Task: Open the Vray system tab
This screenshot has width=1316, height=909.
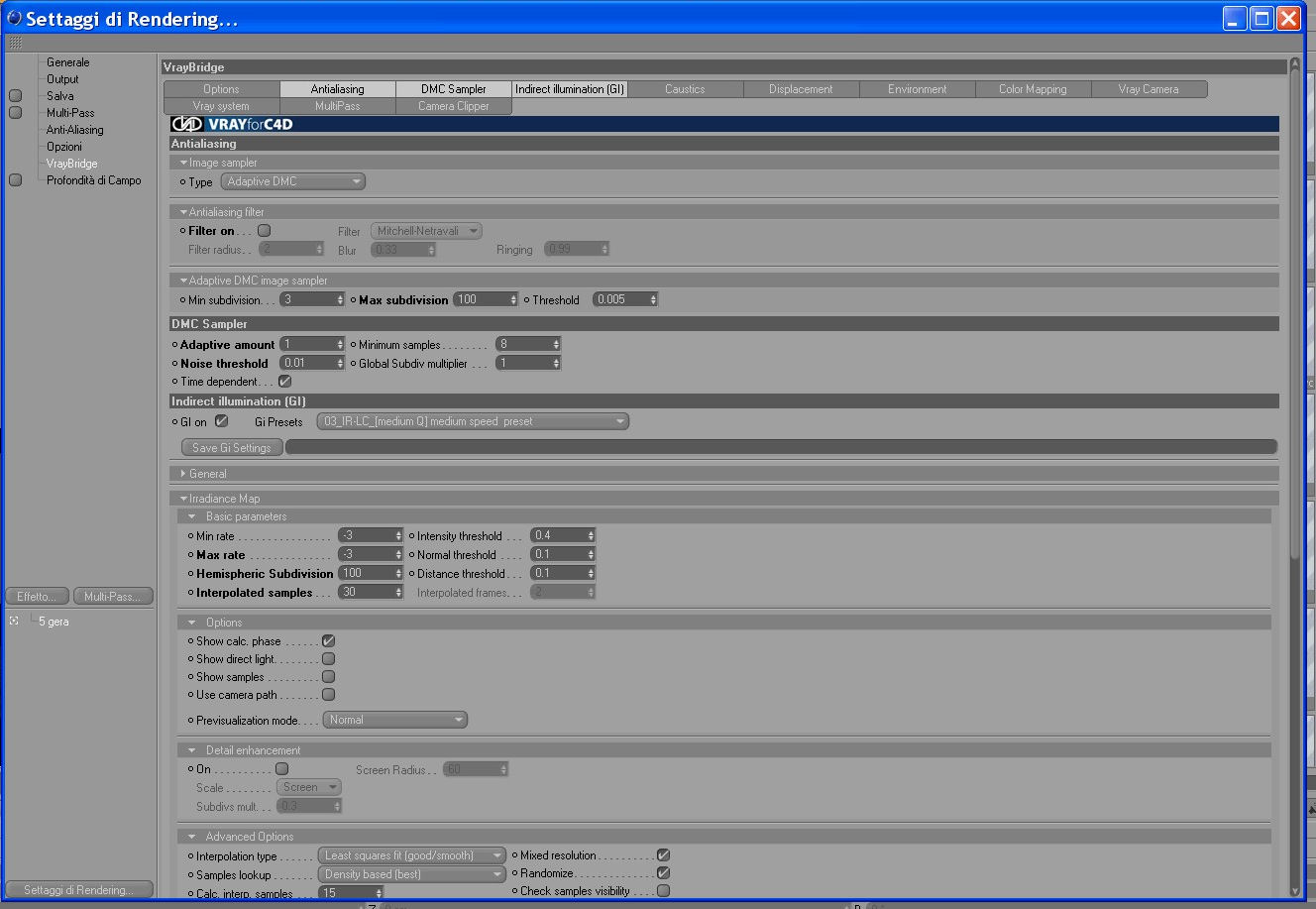Action: [221, 106]
